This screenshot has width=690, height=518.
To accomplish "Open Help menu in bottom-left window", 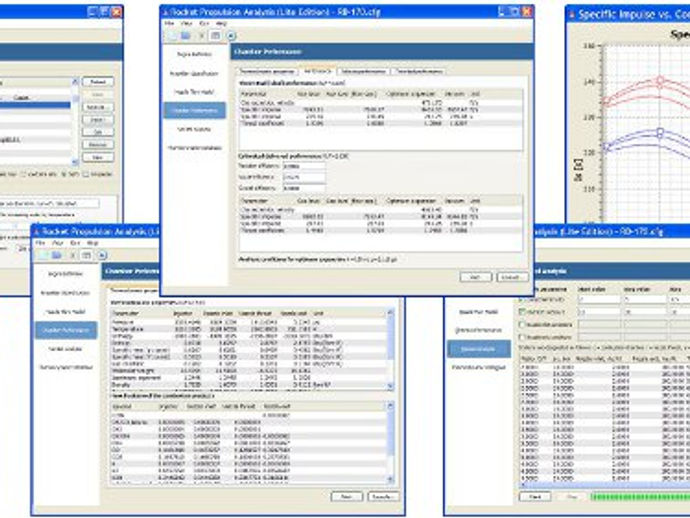I will coord(92,243).
